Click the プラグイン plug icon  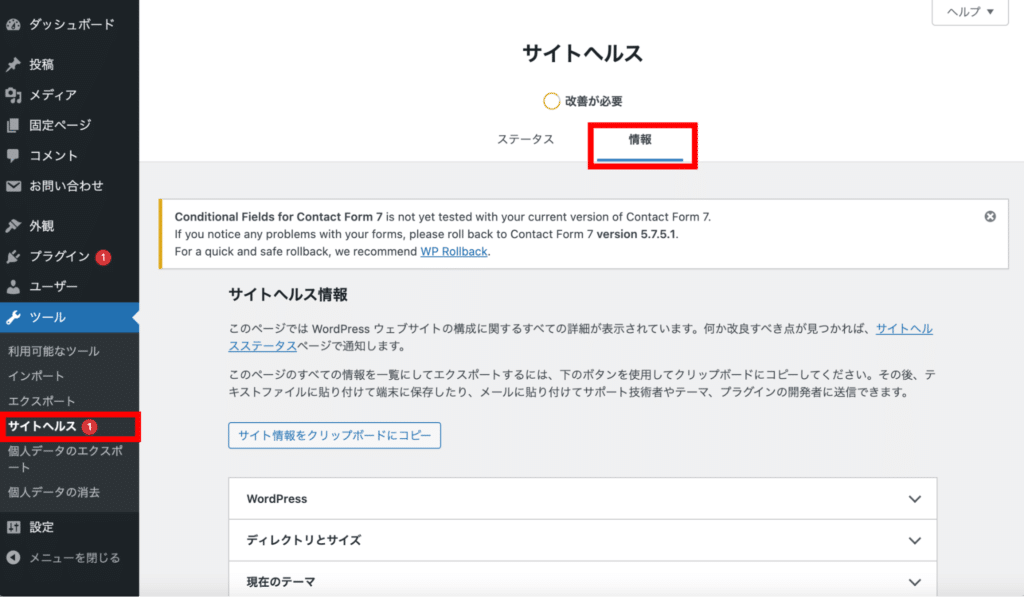[13, 255]
